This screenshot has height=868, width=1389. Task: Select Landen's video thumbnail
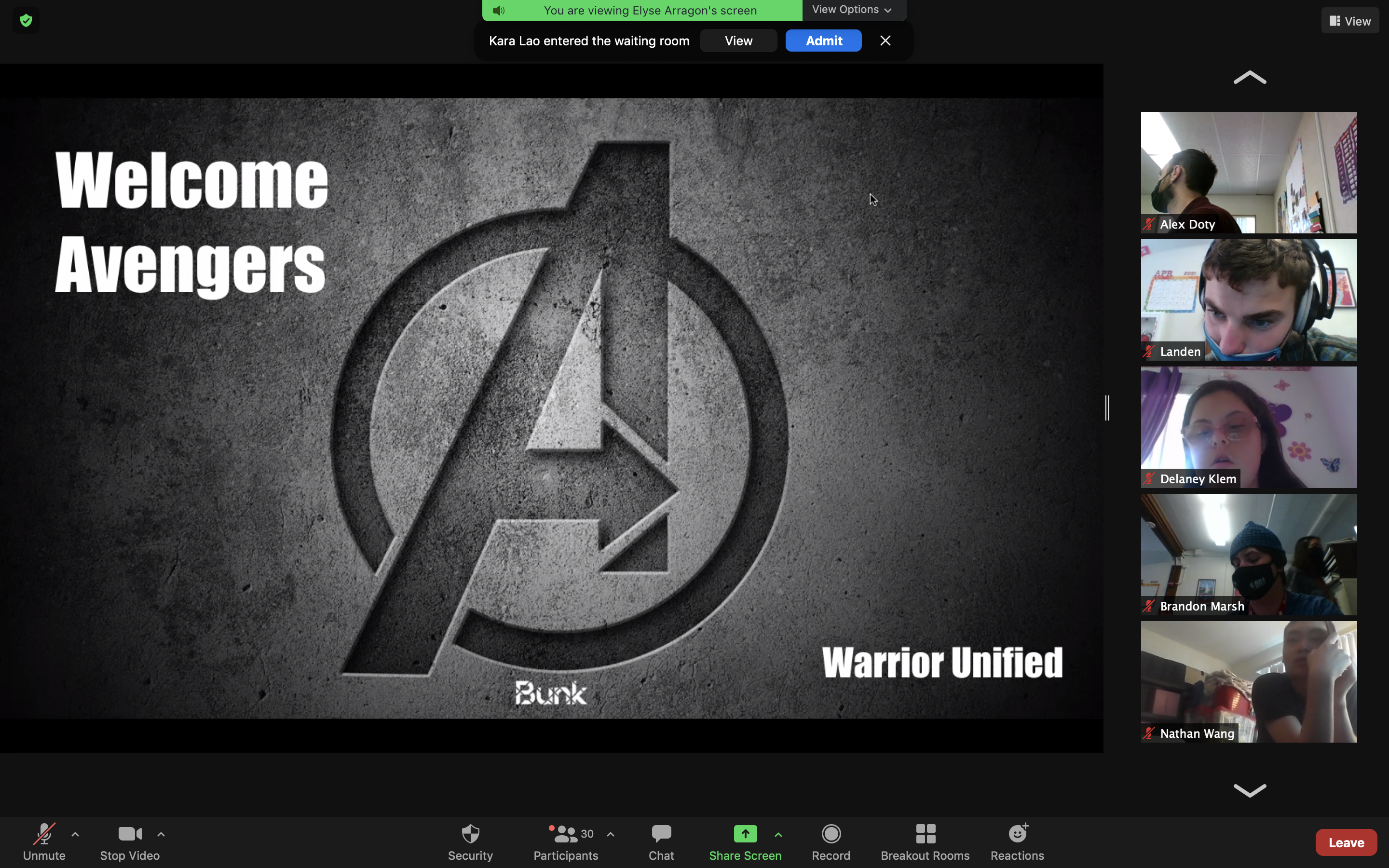(1249, 299)
